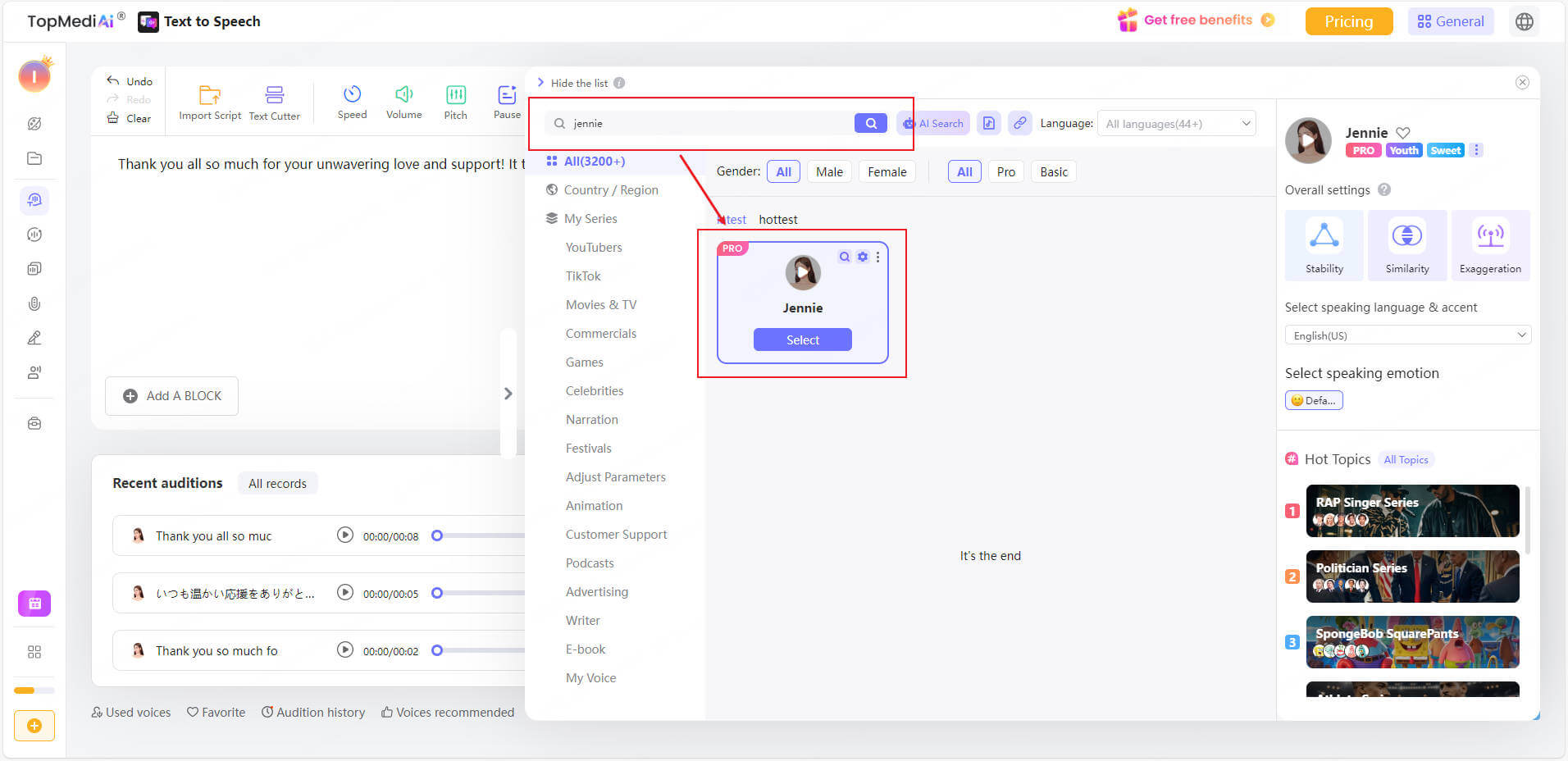
Task: Select the Text Cutter tool
Action: [x=275, y=103]
